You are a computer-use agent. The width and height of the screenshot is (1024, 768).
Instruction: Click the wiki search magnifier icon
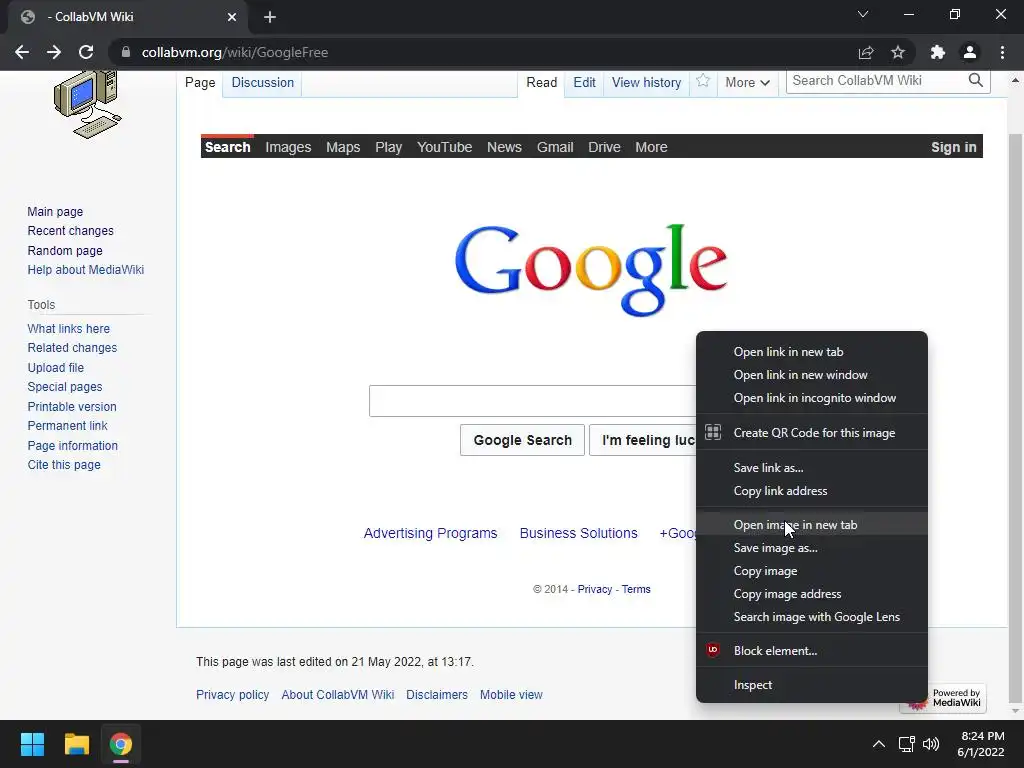[x=976, y=80]
